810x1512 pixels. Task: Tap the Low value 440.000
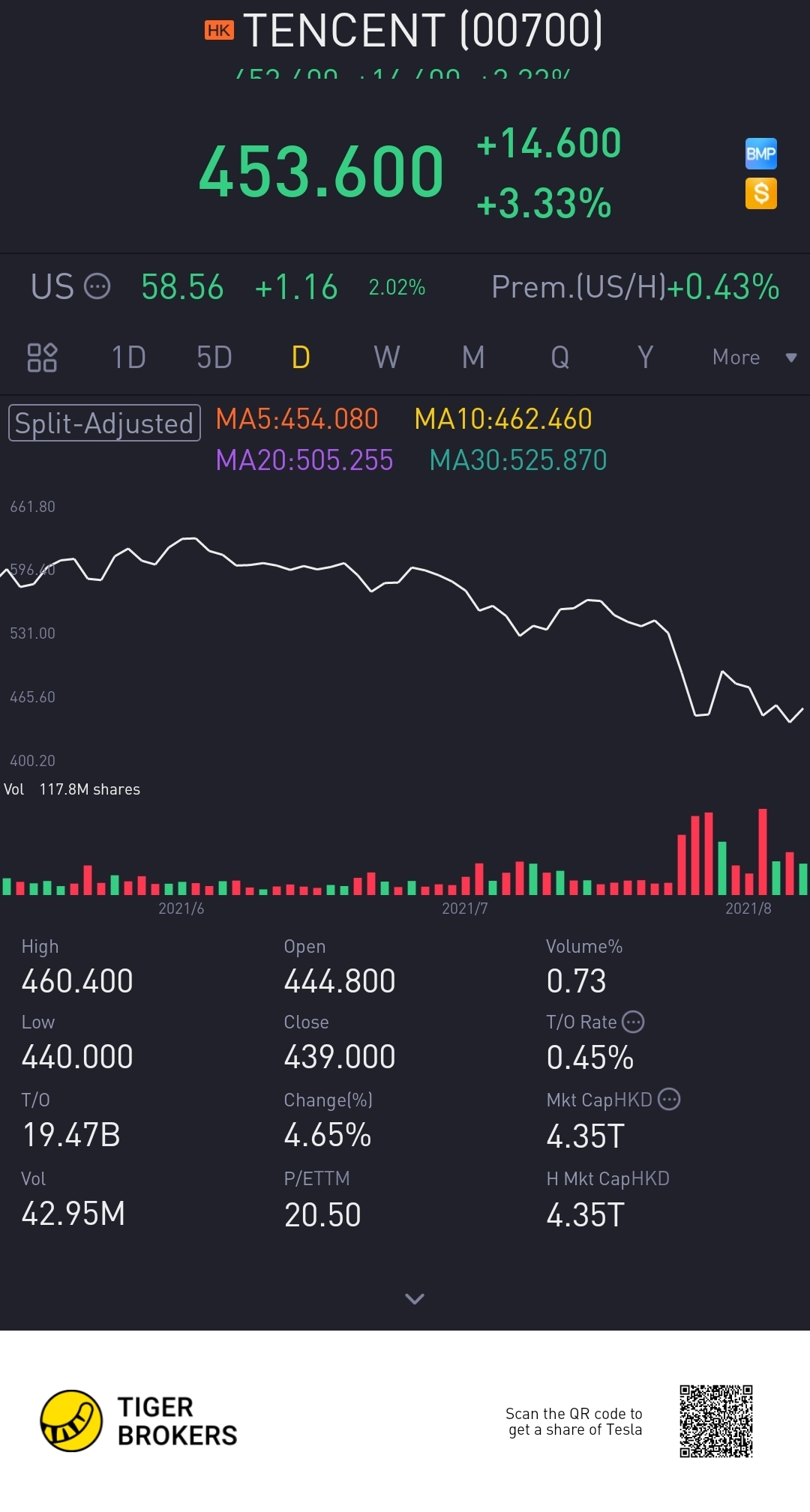(77, 1057)
